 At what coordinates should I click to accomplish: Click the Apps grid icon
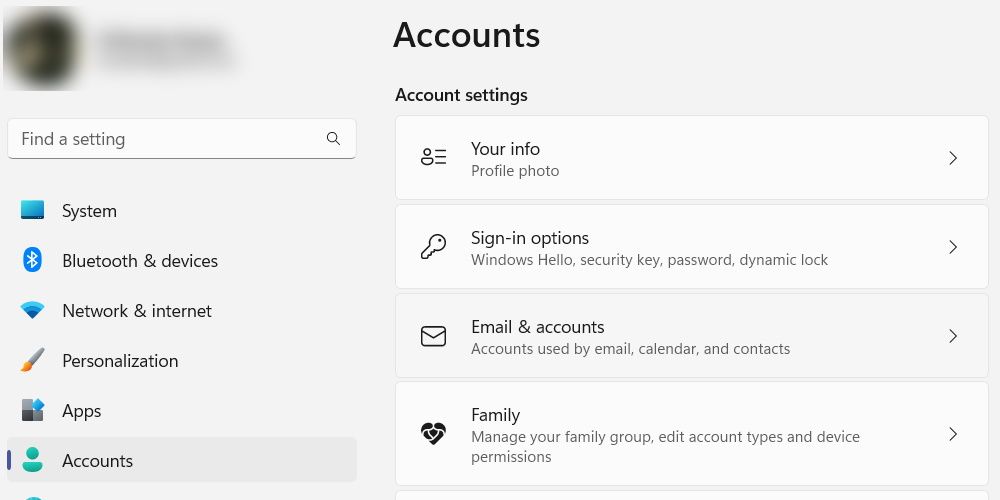(x=33, y=411)
